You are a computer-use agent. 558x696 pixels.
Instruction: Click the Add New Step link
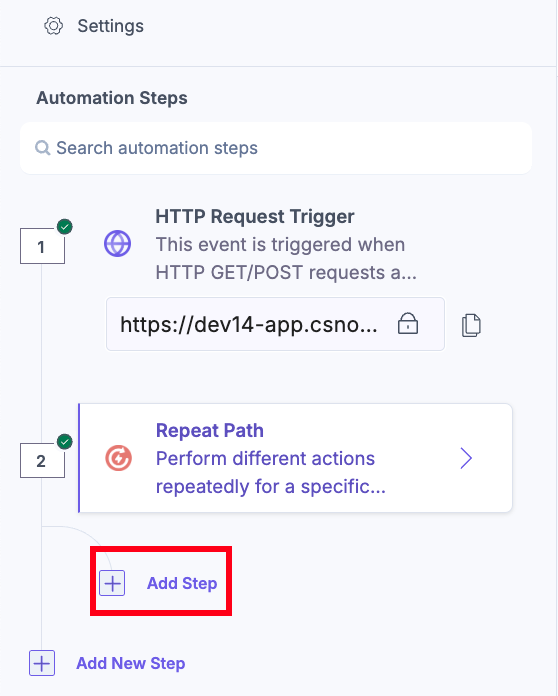click(x=131, y=663)
